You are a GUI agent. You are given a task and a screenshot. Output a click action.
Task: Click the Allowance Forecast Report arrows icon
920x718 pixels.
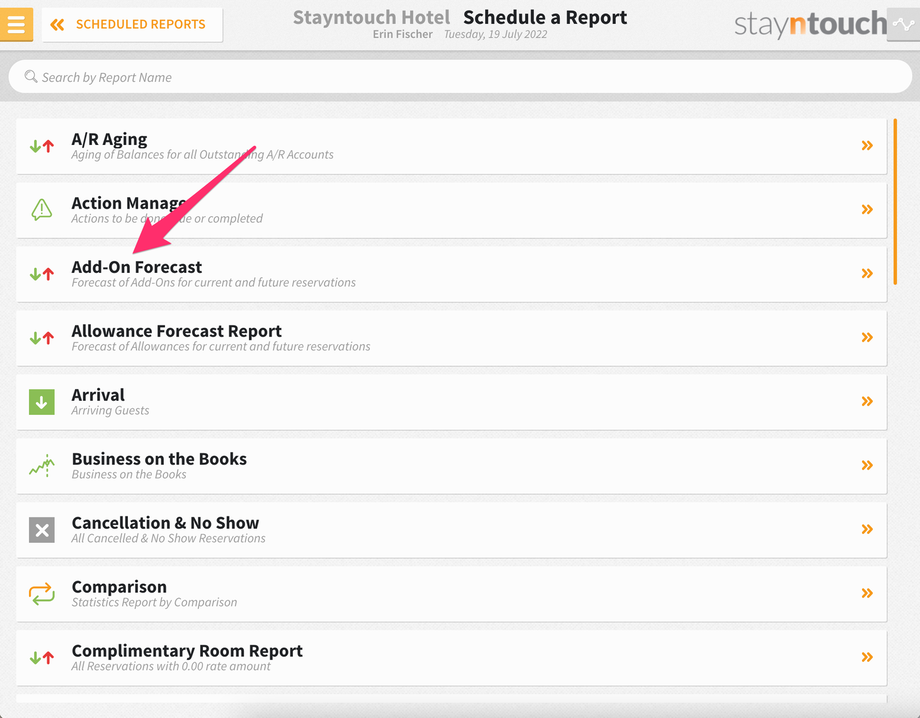[x=42, y=338]
